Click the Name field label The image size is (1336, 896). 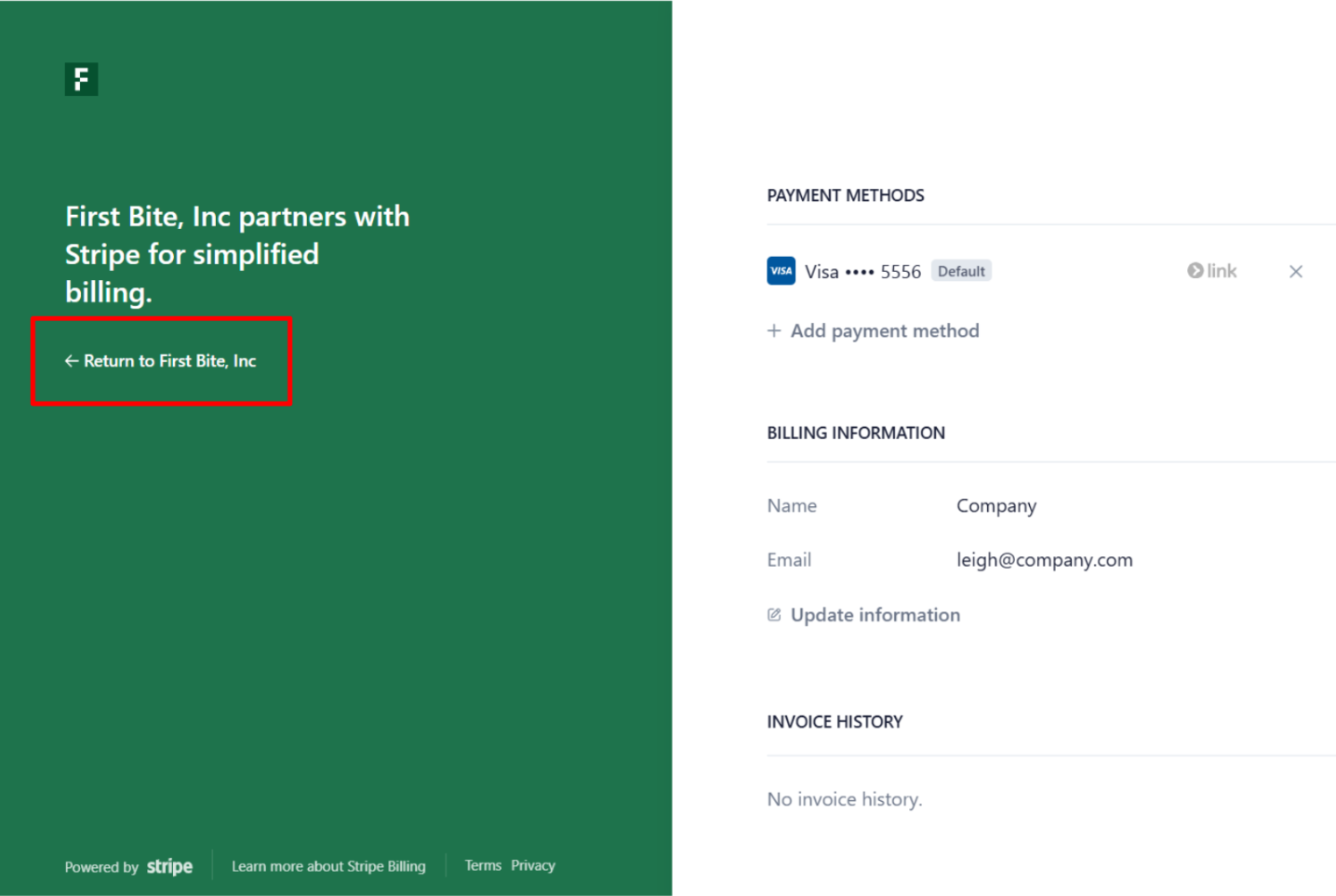792,505
